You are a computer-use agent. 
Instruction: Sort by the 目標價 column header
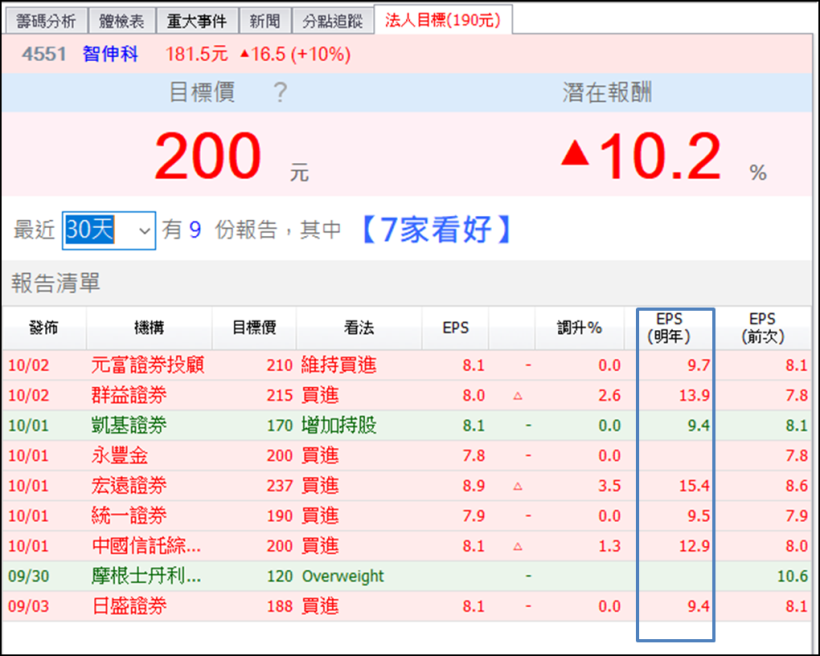pyautogui.click(x=254, y=328)
